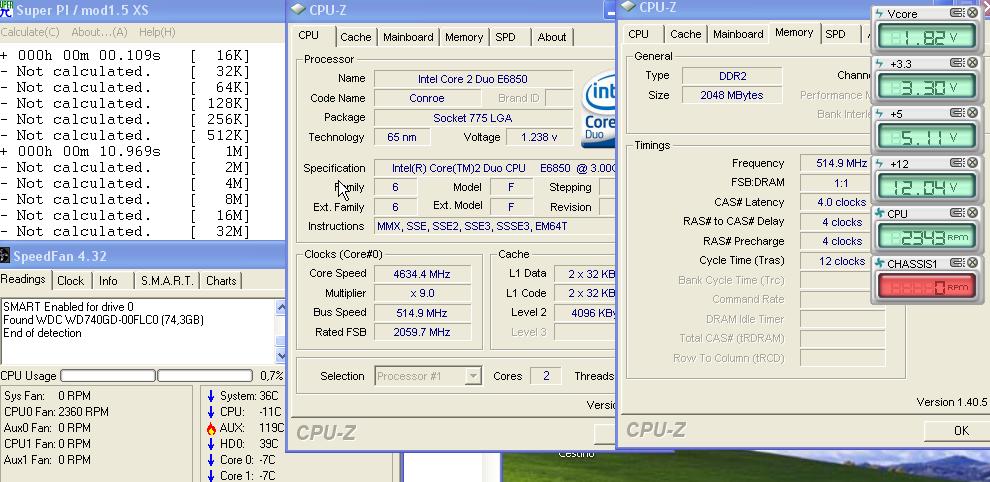Click processor Name field Intel Core 2 Duo E6850
Viewport: 990px width, 482px height.
473,79
